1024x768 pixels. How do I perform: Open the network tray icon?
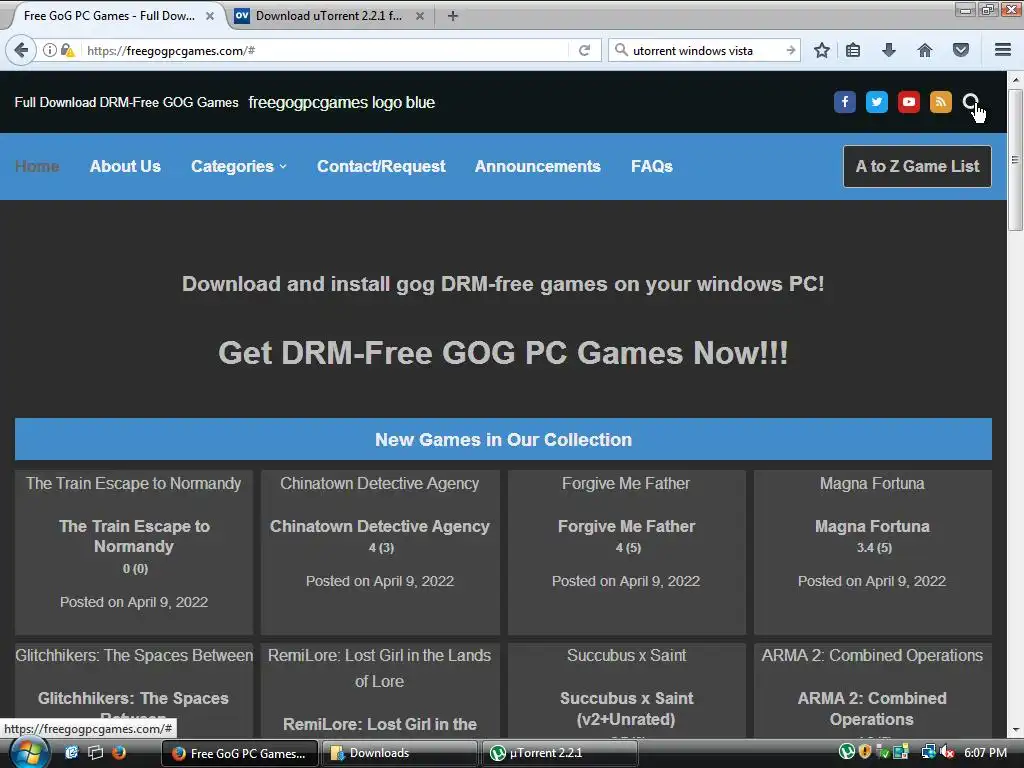click(x=928, y=752)
